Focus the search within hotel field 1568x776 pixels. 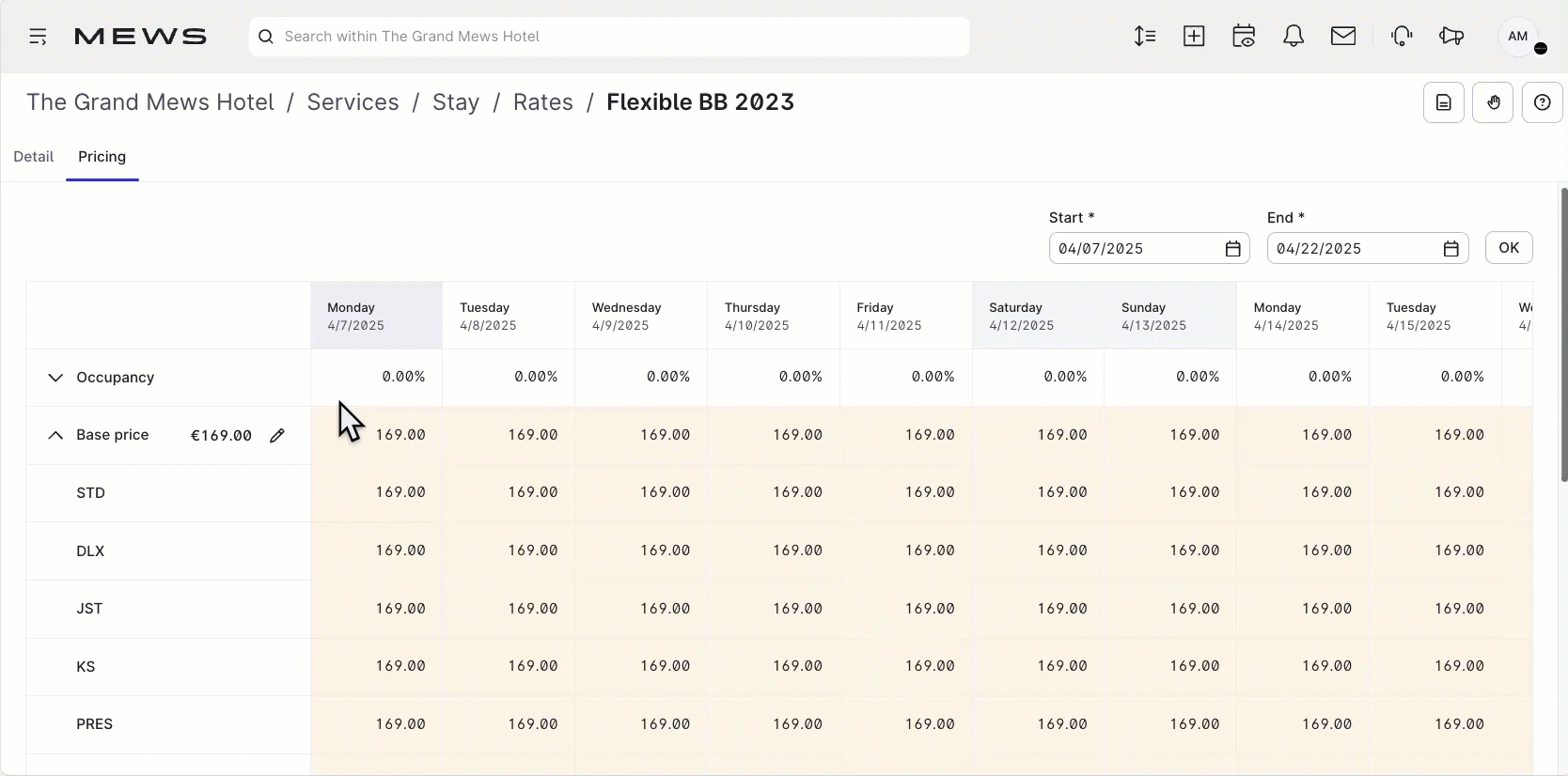(x=609, y=37)
